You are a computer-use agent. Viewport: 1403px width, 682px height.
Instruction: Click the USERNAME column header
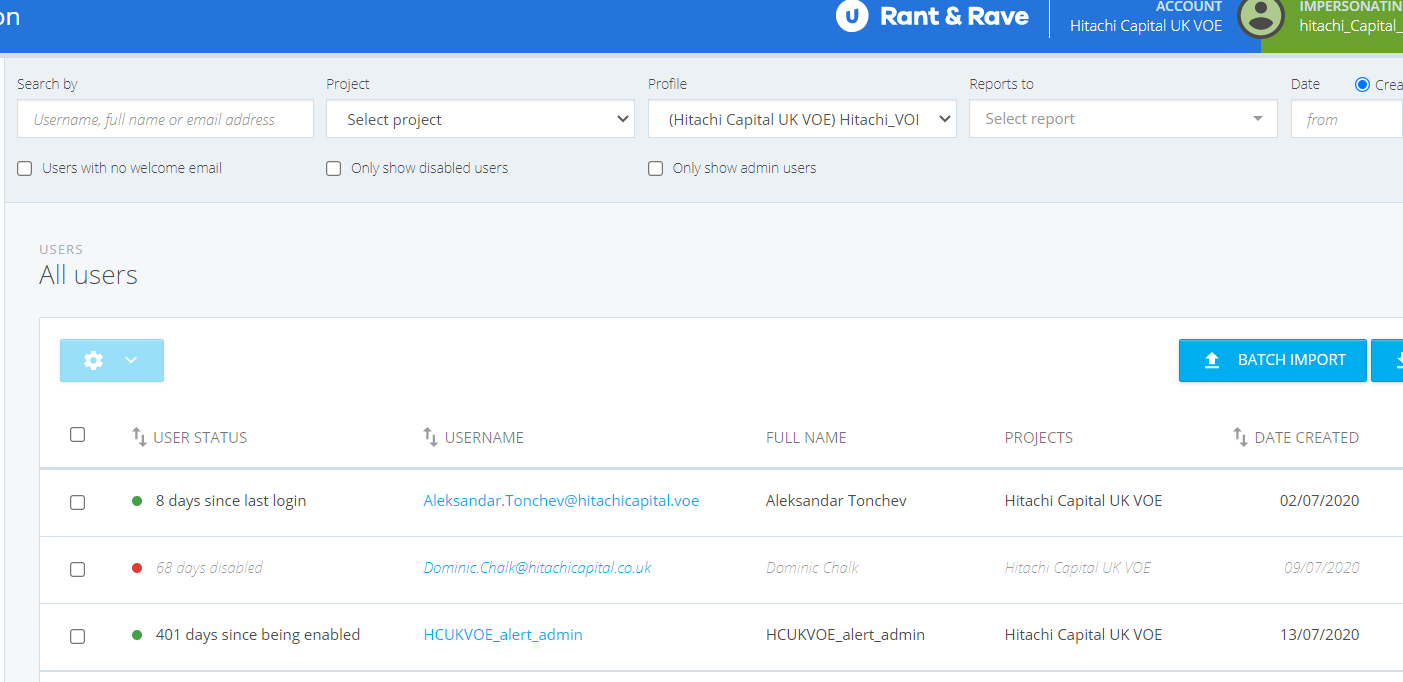pyautogui.click(x=484, y=438)
